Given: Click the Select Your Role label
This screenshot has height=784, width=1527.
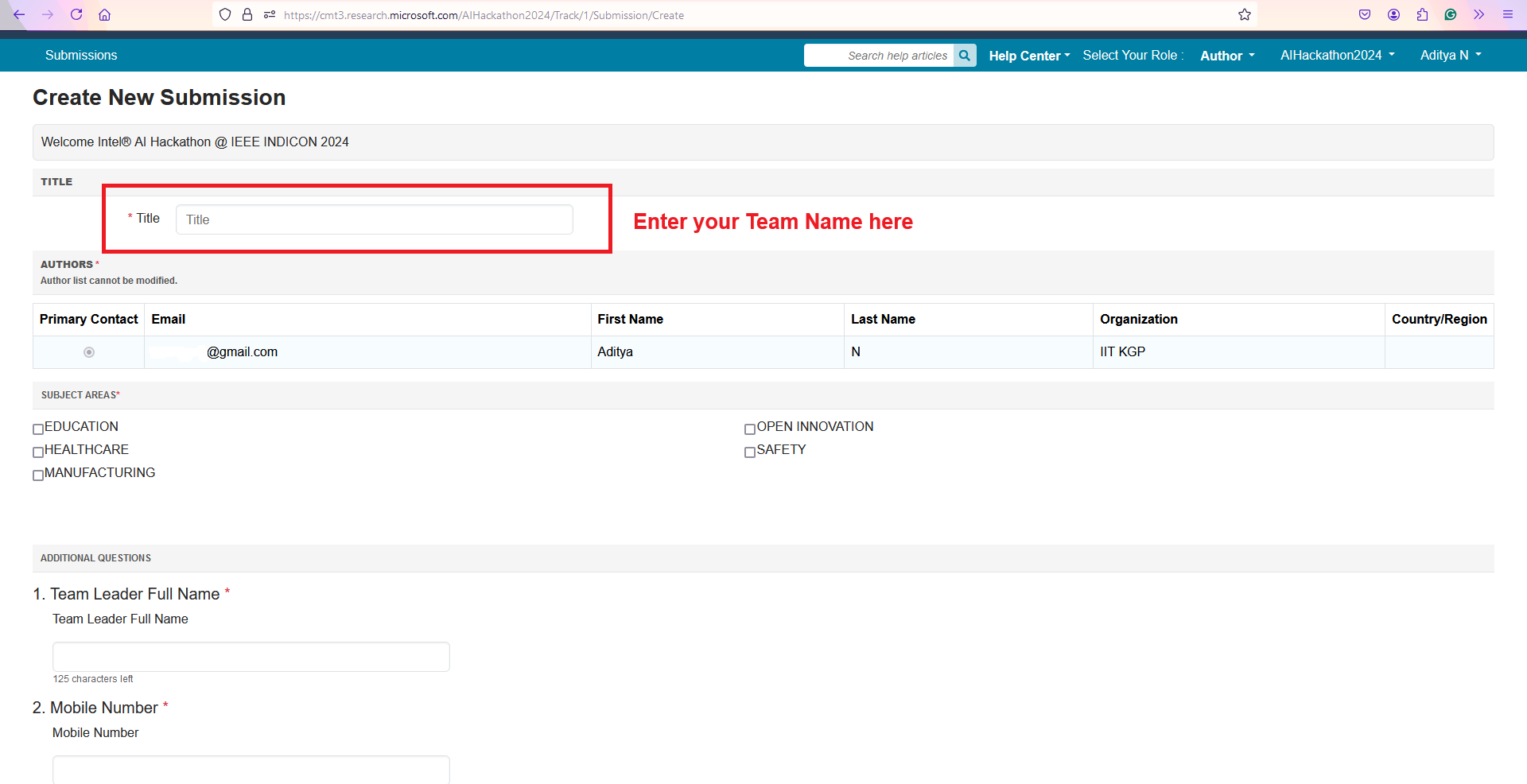Looking at the screenshot, I should click(1133, 56).
